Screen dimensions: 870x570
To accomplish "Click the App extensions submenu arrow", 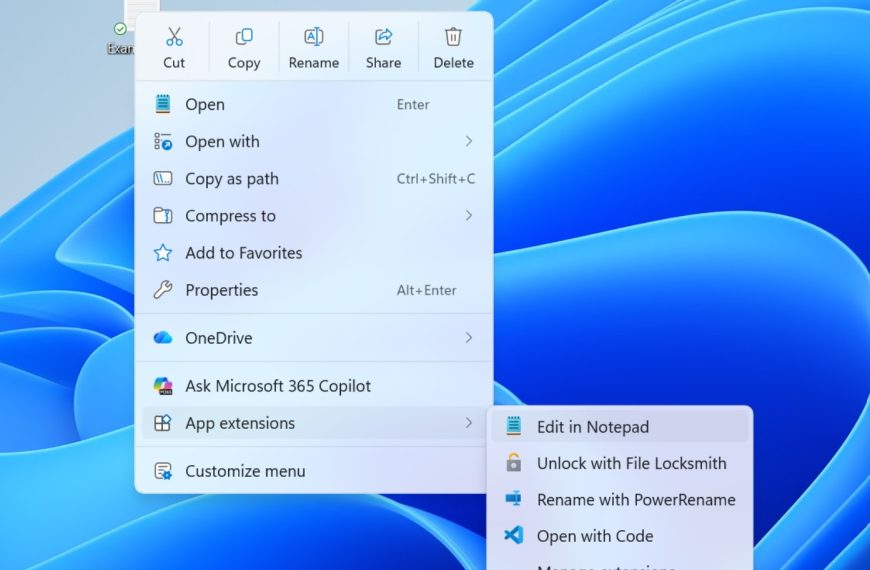I will (469, 423).
